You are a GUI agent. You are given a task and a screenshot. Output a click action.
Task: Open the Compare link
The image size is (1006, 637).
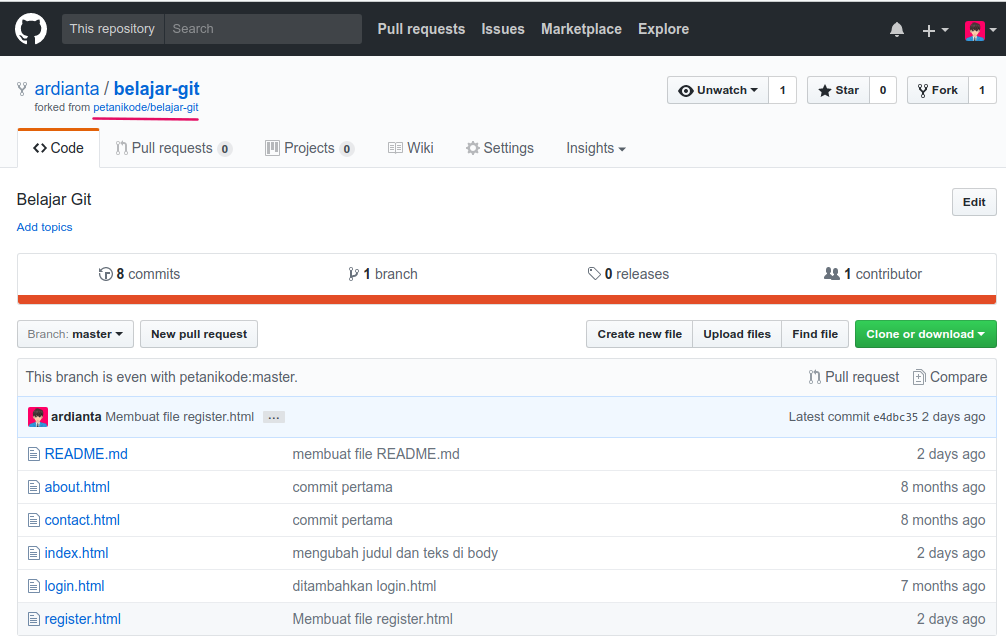[x=949, y=377]
